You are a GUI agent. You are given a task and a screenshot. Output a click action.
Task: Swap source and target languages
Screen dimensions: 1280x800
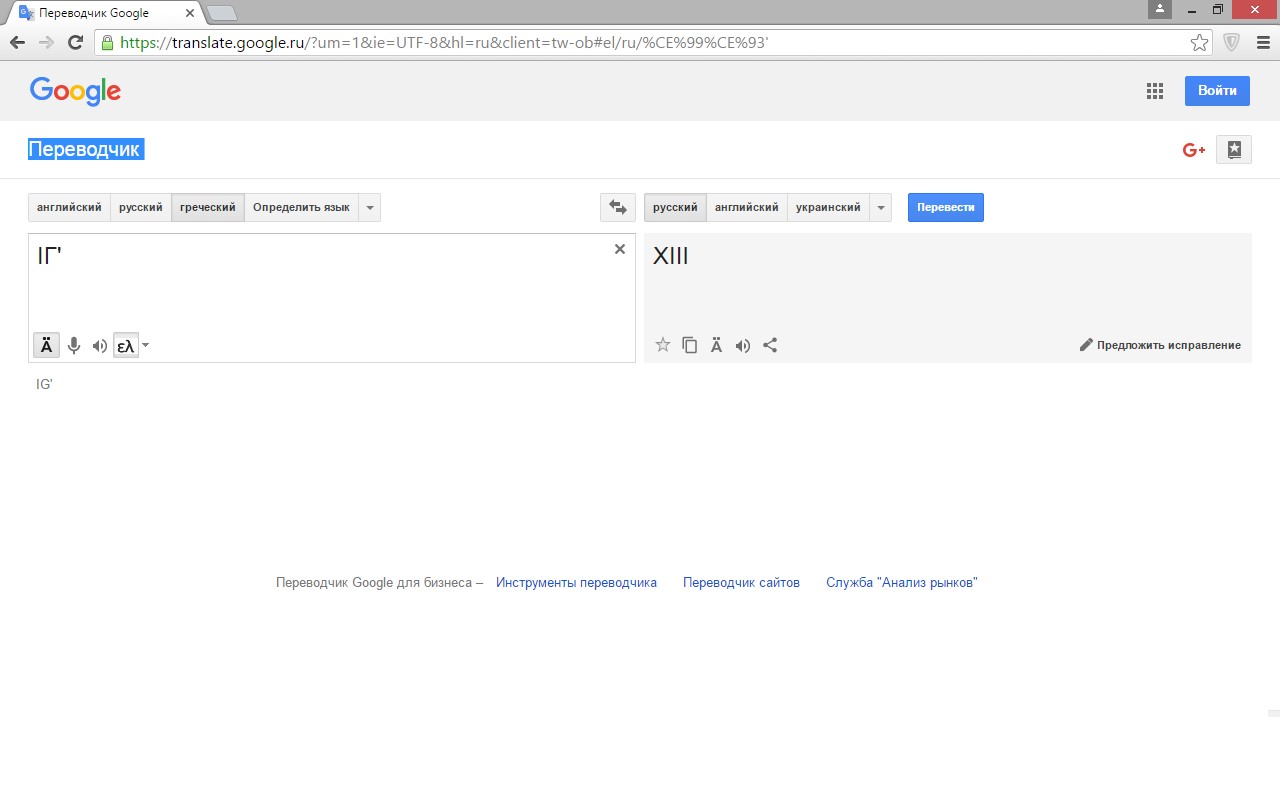coord(618,208)
